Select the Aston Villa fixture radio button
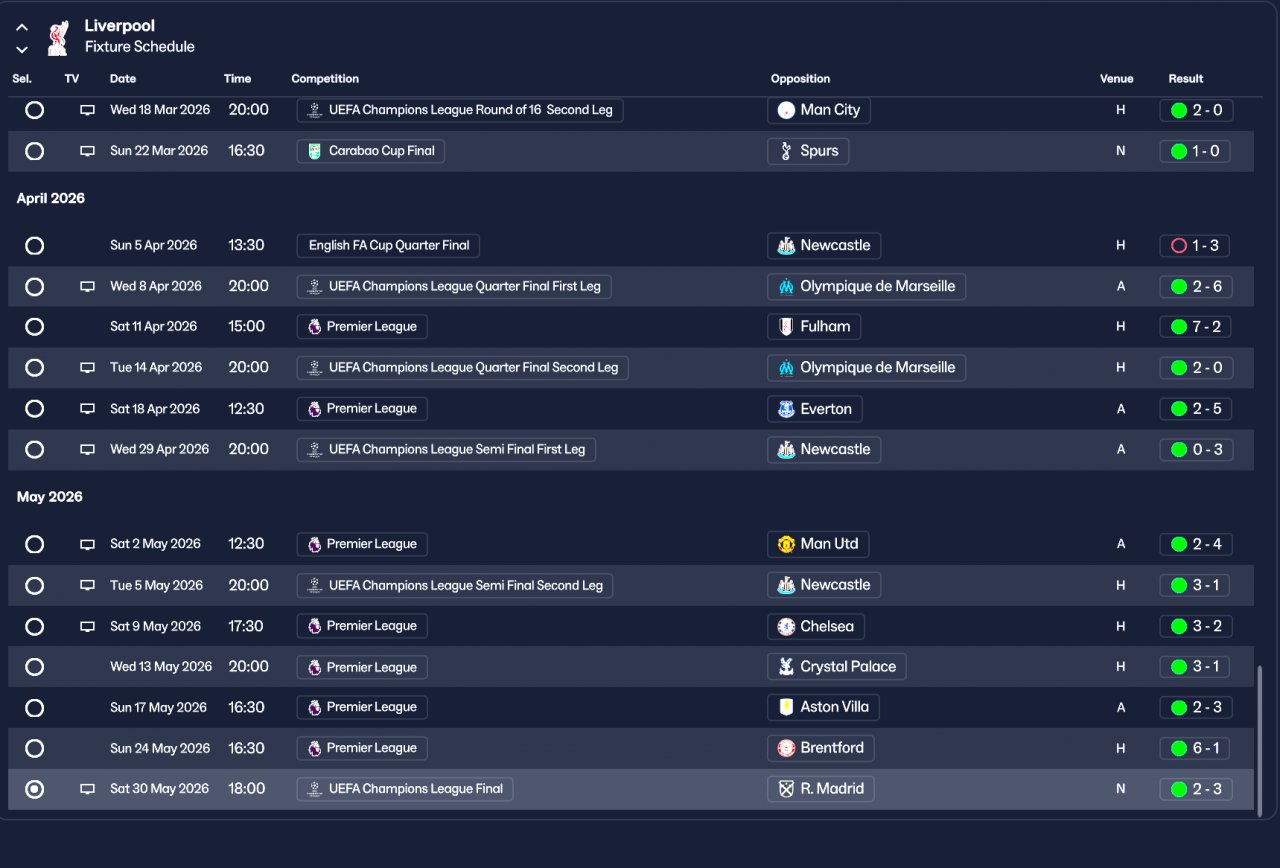Screen dimensions: 1280x868 (x=34, y=708)
